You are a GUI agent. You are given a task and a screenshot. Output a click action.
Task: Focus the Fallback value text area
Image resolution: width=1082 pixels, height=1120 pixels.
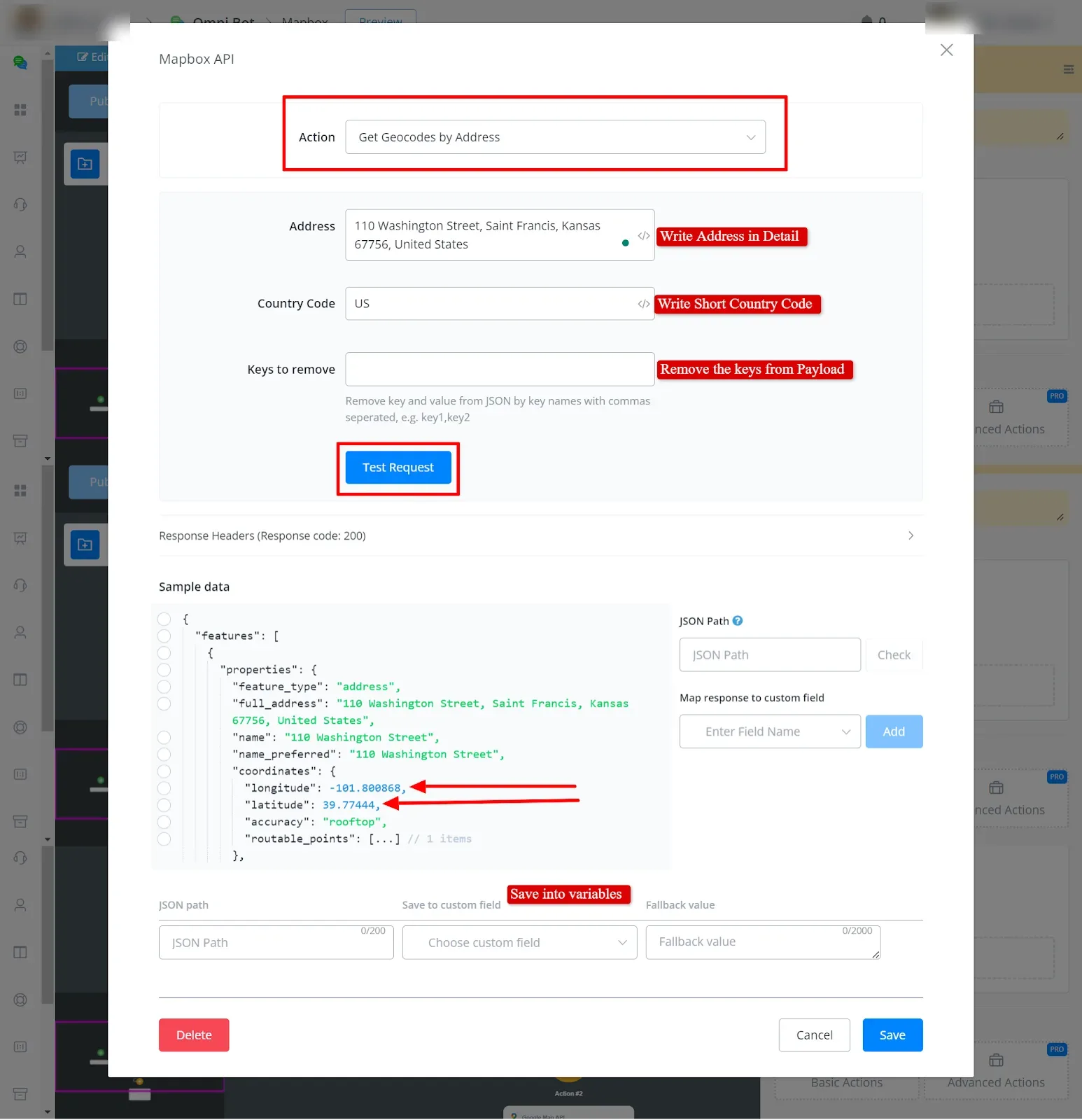coord(763,942)
